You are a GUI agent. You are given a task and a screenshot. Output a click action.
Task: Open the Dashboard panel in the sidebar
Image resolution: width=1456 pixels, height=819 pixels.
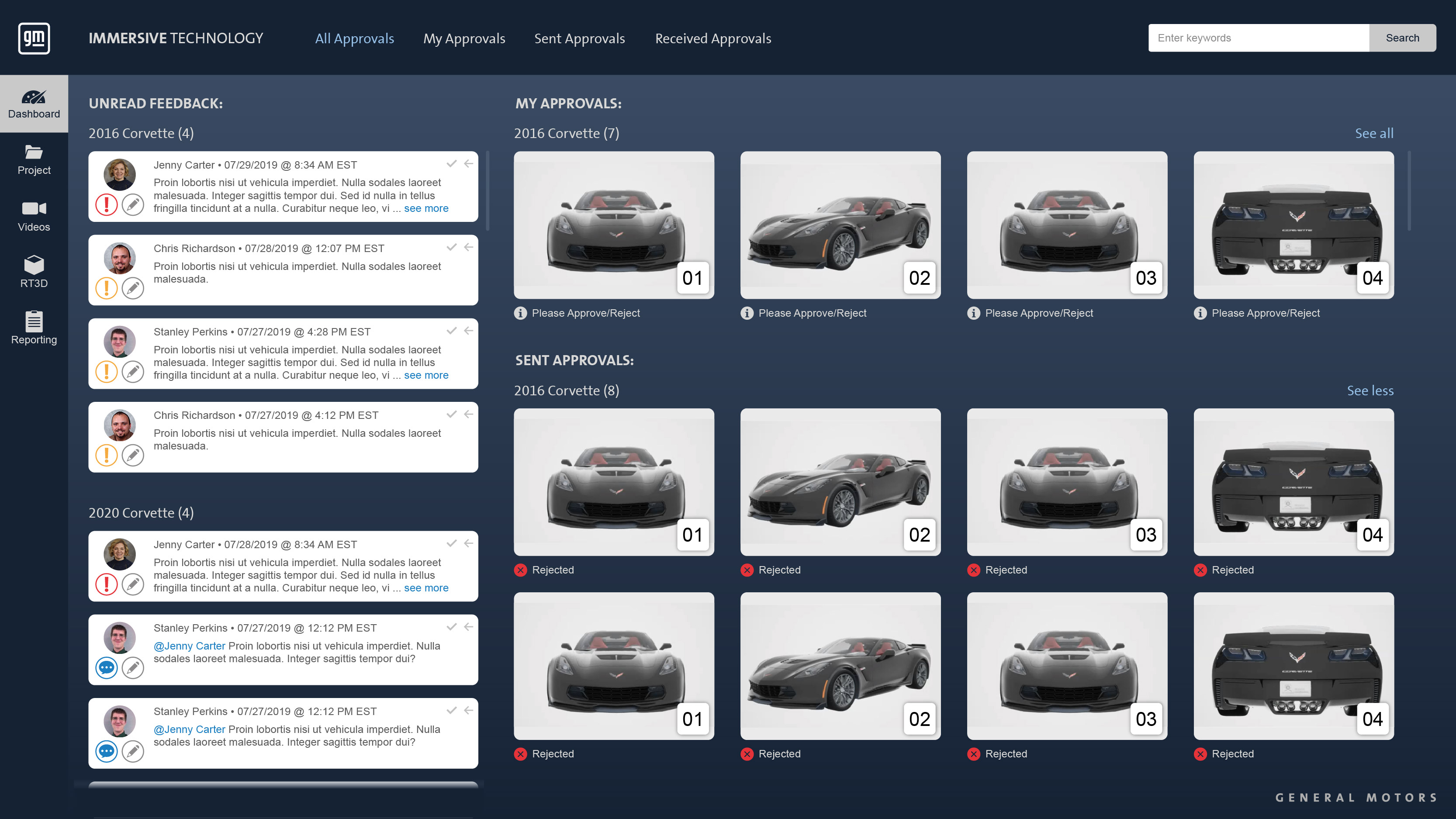click(34, 104)
